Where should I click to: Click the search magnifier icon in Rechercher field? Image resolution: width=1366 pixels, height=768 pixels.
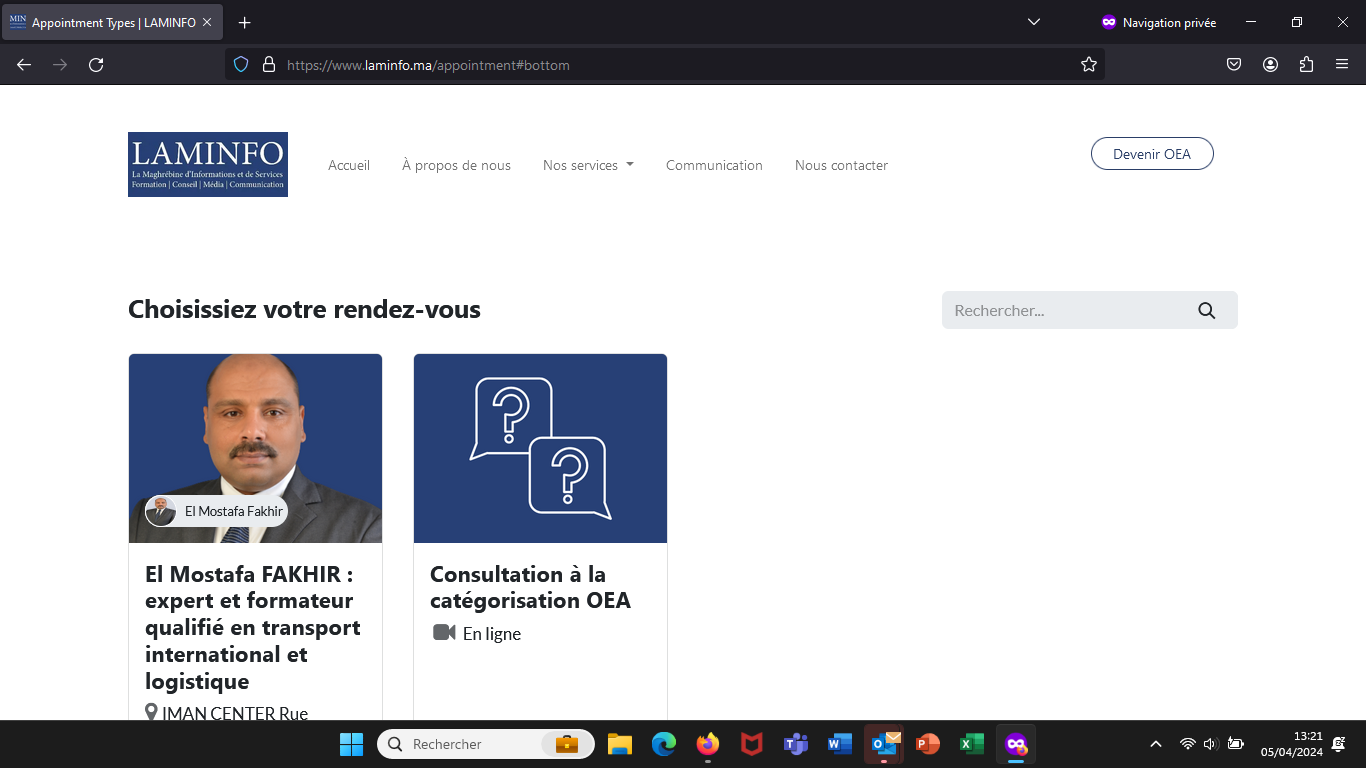pos(1206,311)
